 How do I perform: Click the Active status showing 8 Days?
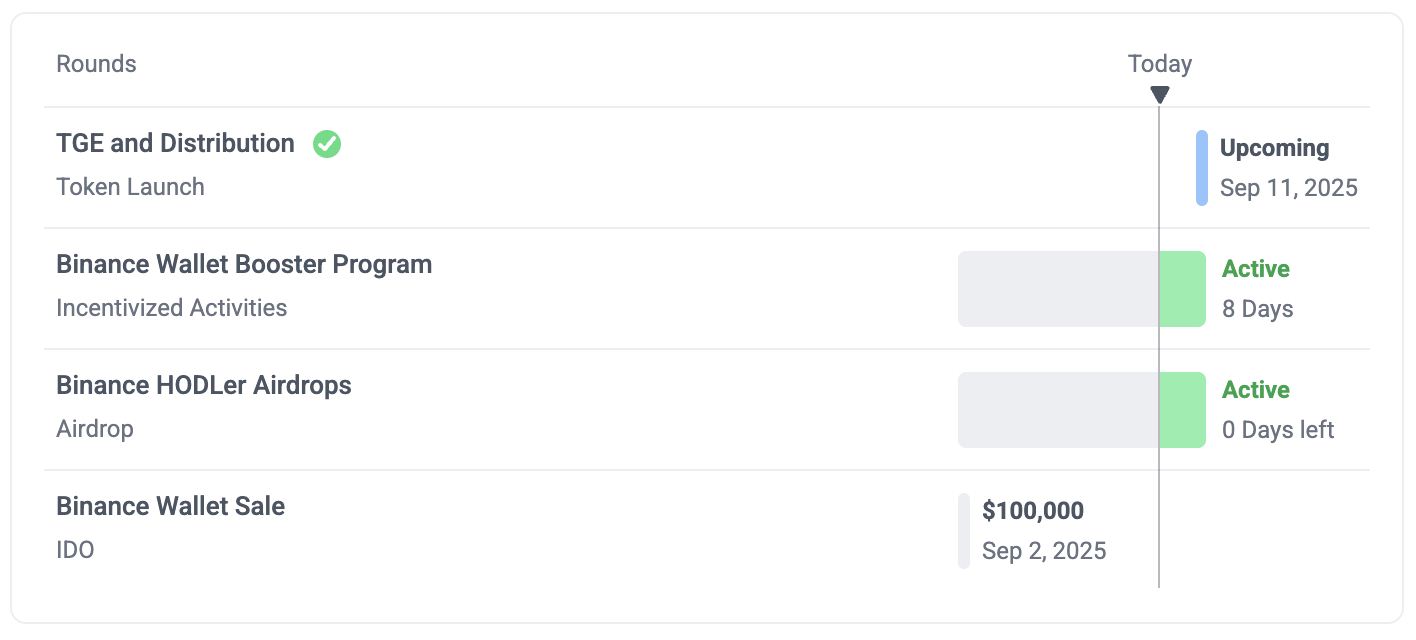pos(1256,269)
